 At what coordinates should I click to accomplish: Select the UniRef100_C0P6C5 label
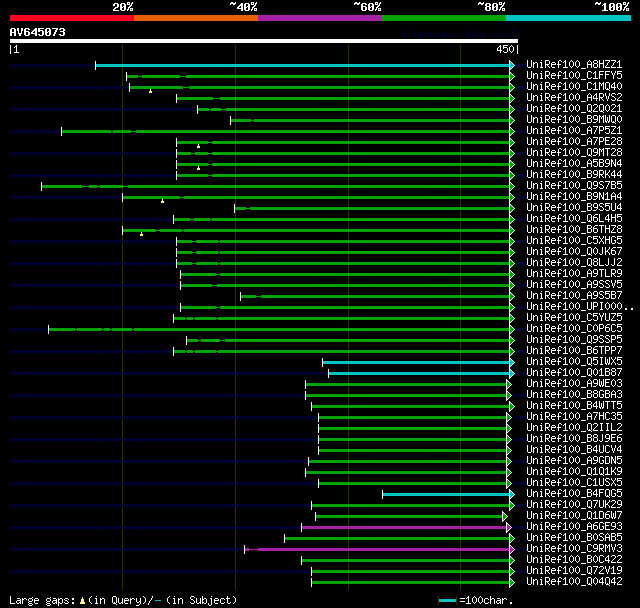(x=574, y=328)
